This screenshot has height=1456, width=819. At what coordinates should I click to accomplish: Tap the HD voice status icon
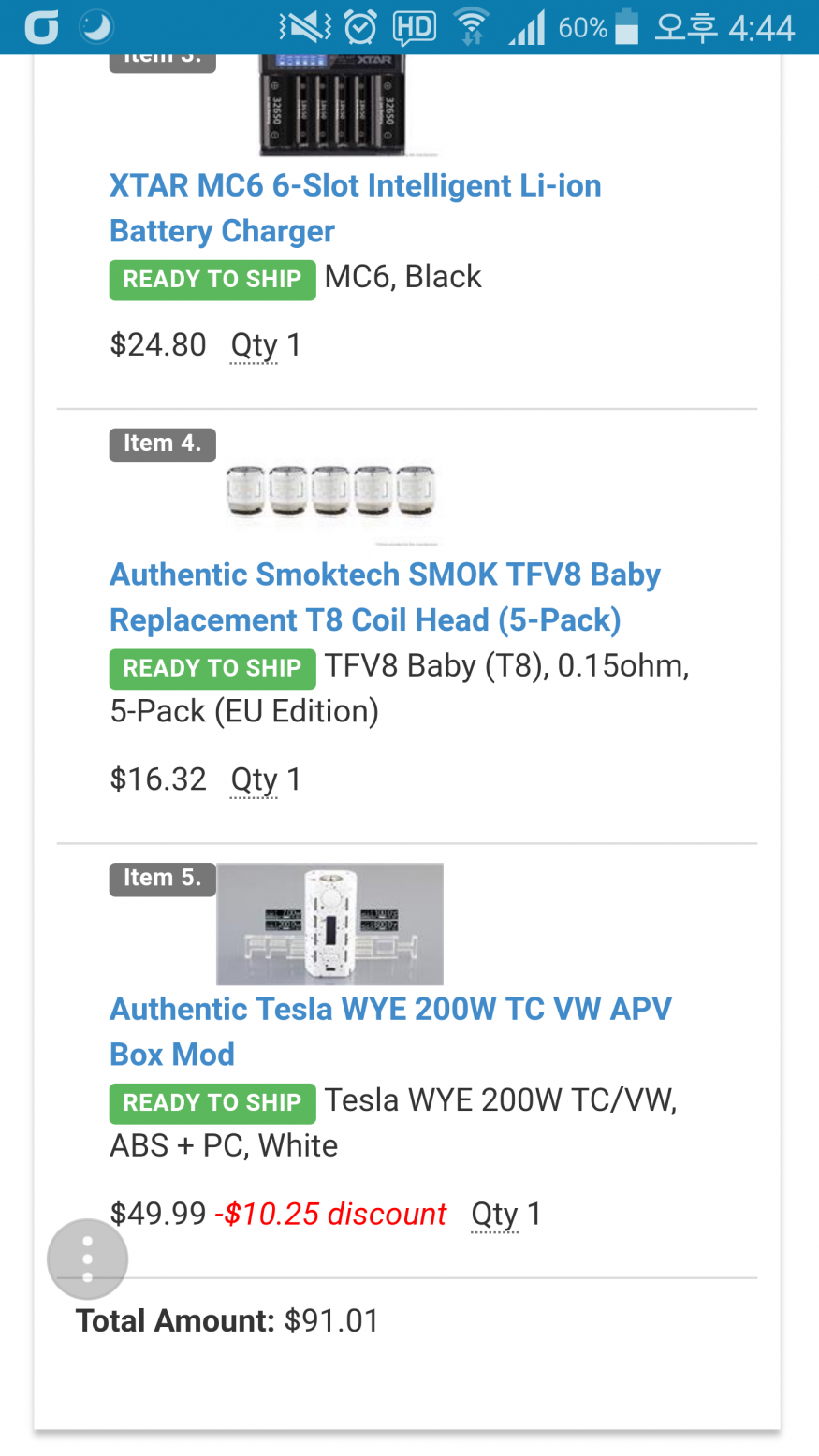pyautogui.click(x=414, y=28)
